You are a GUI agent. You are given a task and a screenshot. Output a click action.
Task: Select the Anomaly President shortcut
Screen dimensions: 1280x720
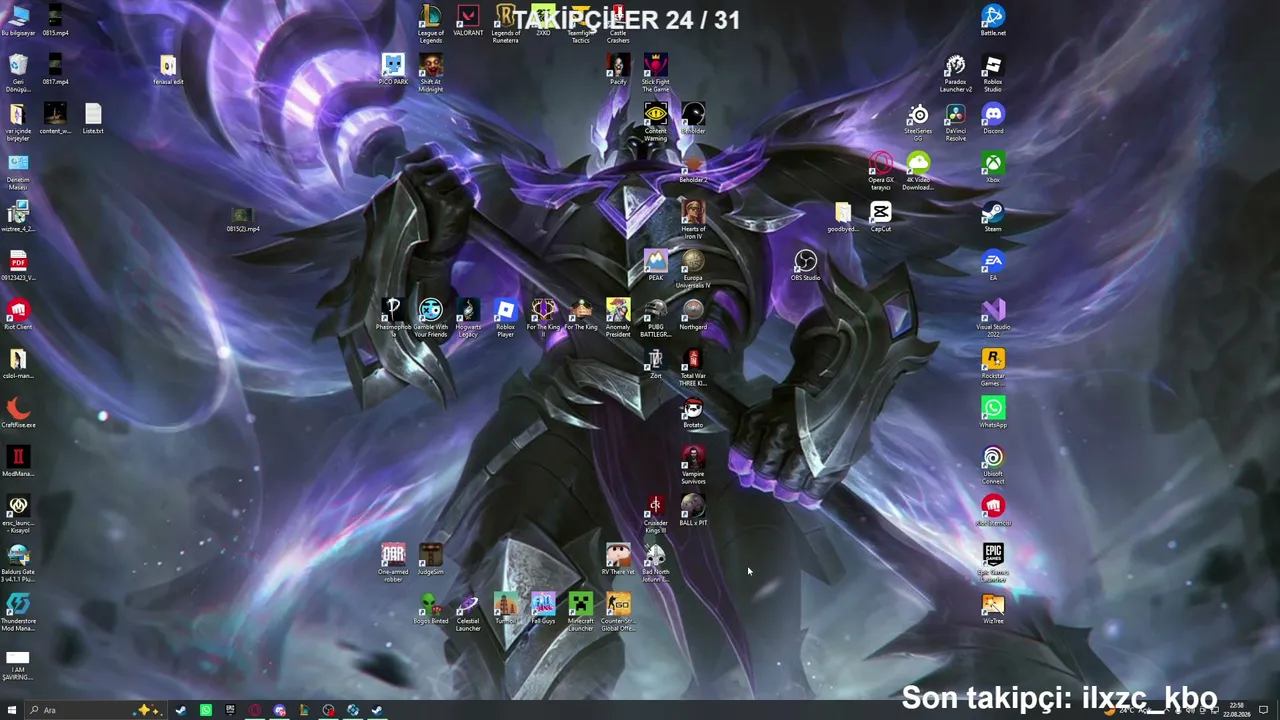point(618,318)
